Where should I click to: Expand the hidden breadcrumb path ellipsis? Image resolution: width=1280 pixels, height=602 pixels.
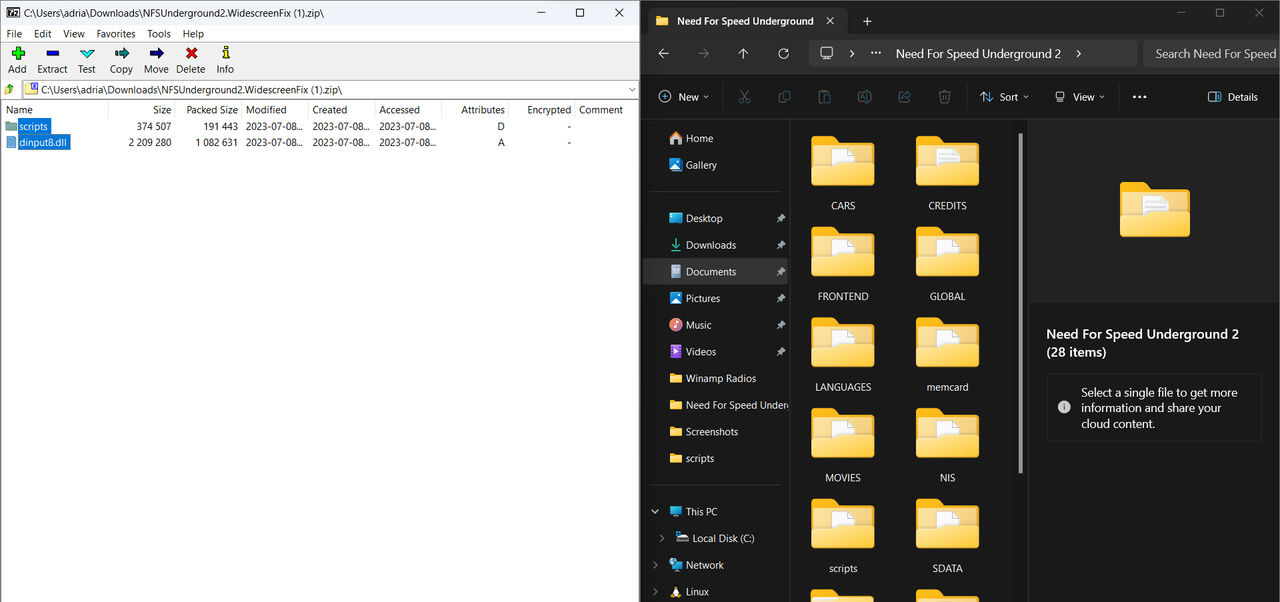(x=876, y=54)
